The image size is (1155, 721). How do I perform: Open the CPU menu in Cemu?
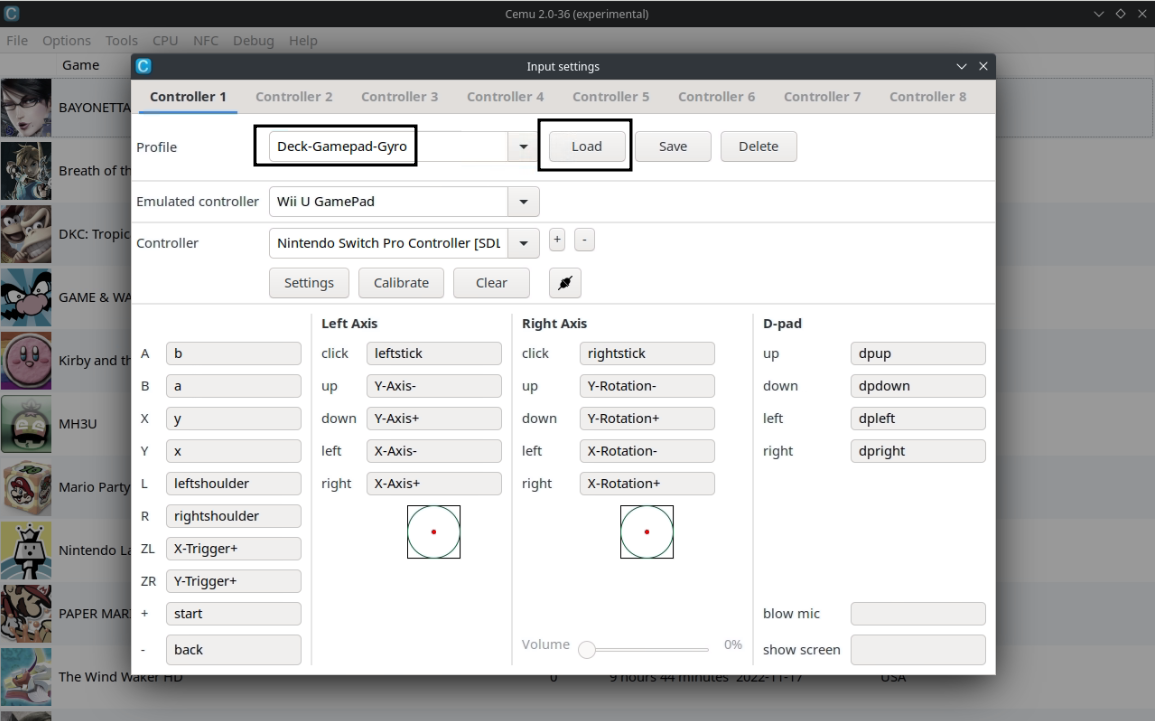coord(165,41)
